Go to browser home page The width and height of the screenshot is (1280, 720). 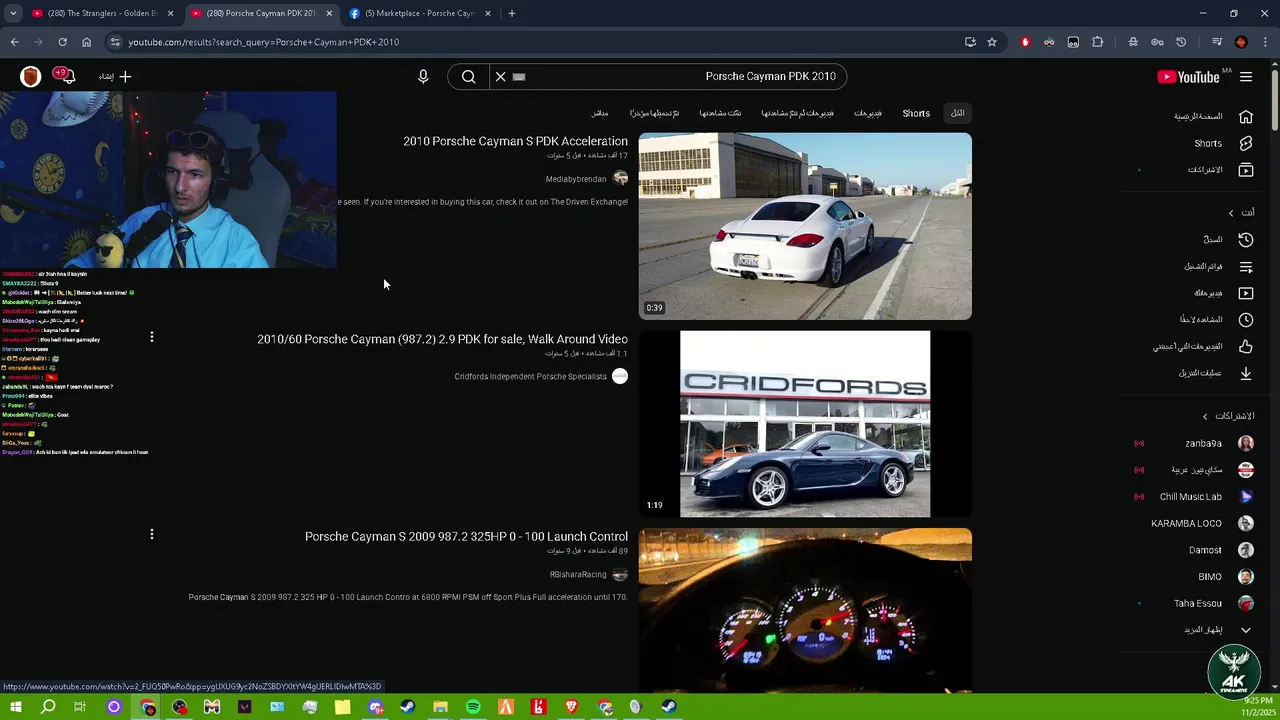coord(86,42)
